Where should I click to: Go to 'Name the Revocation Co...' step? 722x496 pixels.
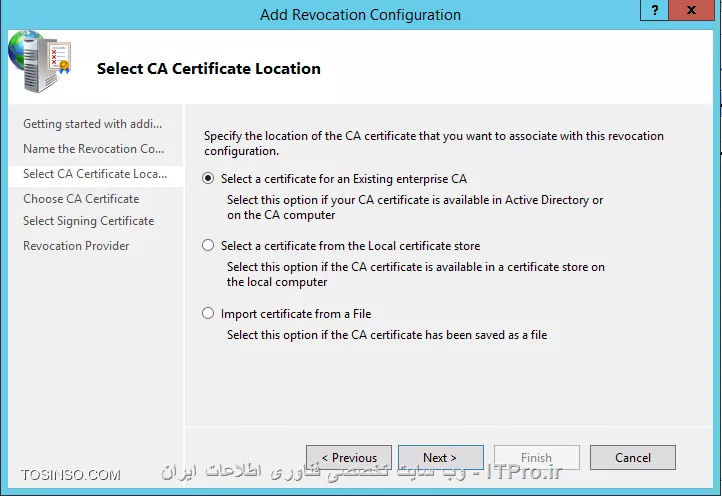[x=93, y=149]
